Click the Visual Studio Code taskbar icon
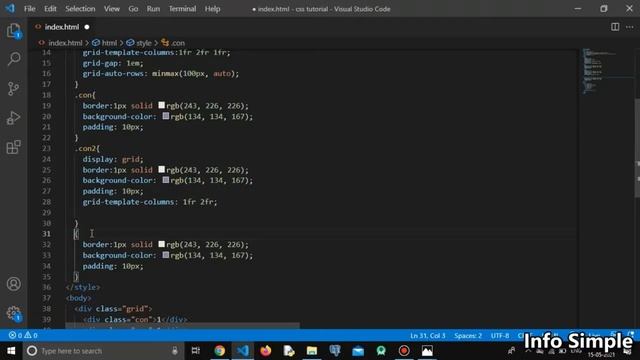This screenshot has width=640, height=360. (x=242, y=351)
